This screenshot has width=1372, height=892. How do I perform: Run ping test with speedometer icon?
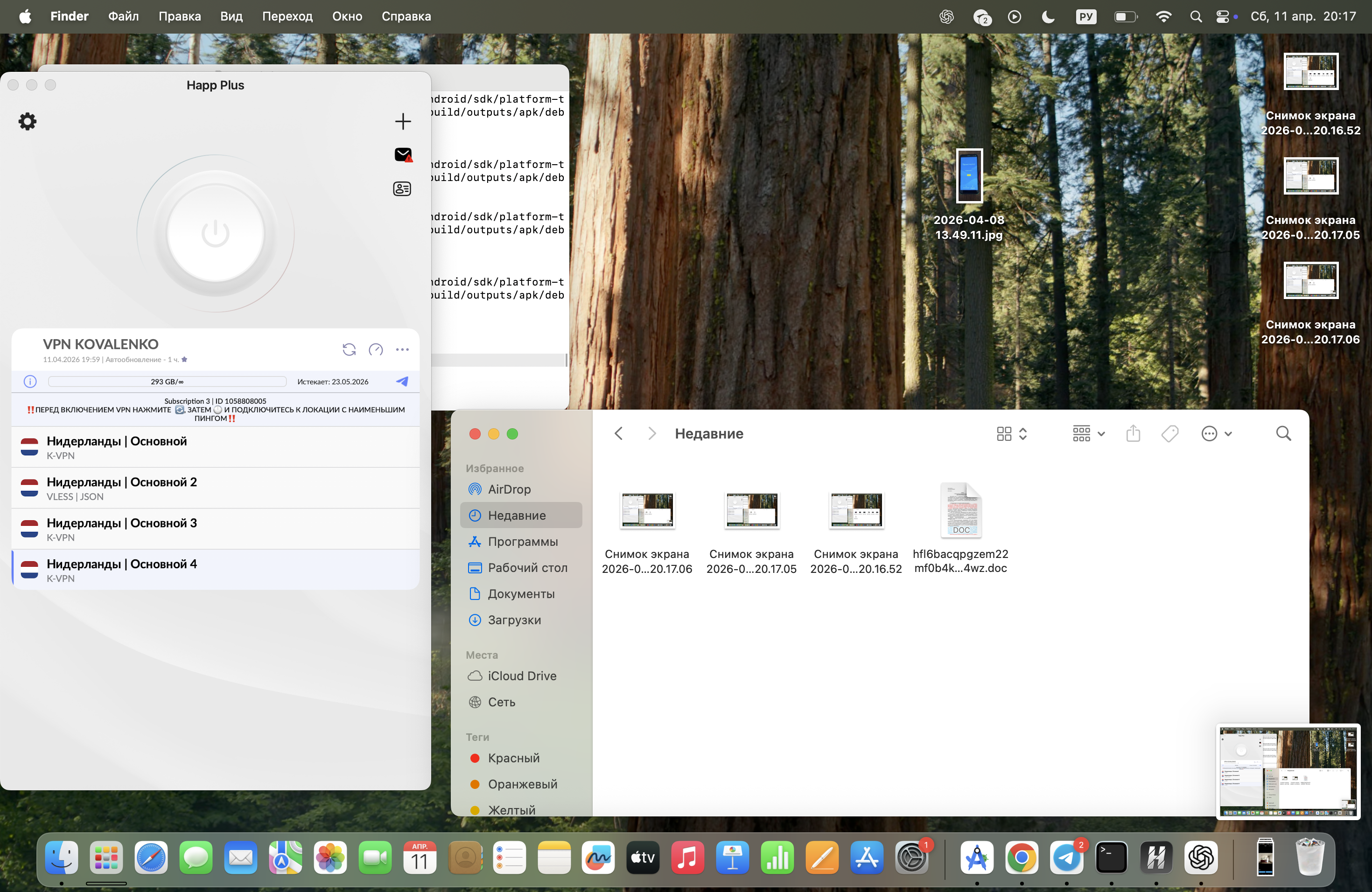coord(375,349)
